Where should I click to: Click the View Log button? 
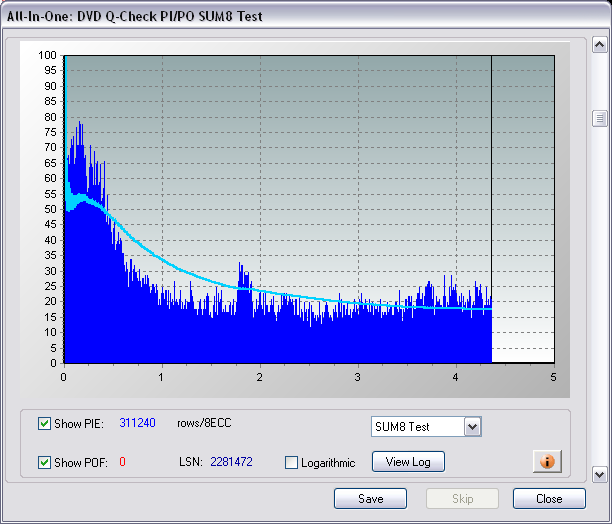click(408, 462)
